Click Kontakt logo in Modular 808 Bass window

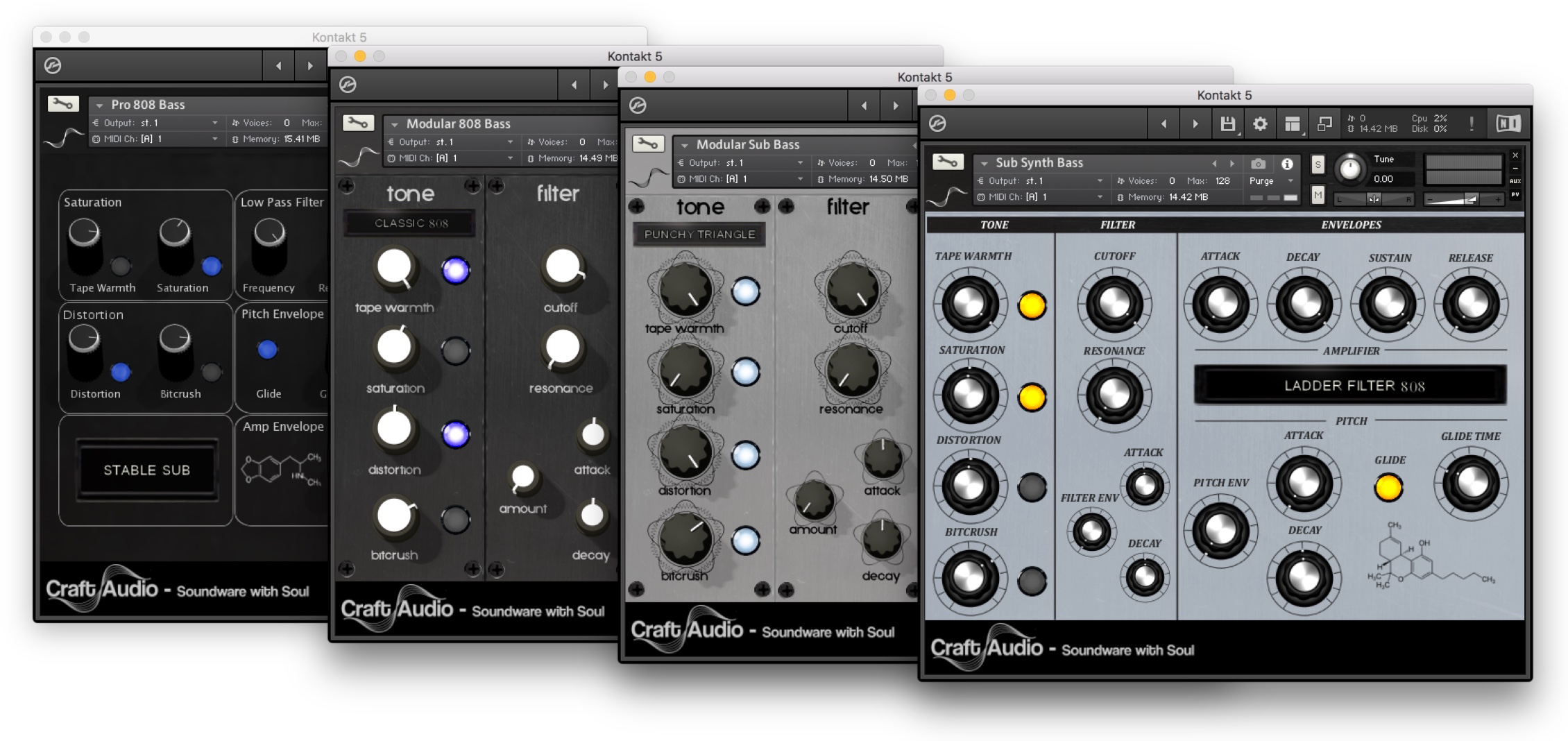tap(348, 85)
